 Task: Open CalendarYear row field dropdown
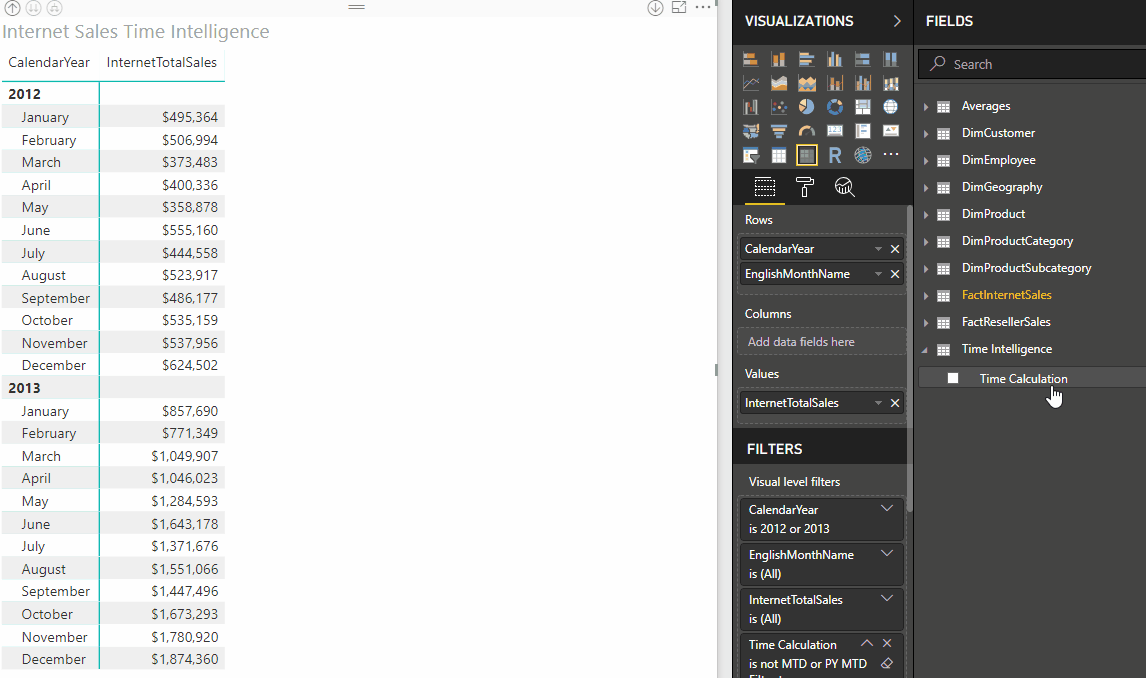pyautogui.click(x=879, y=249)
